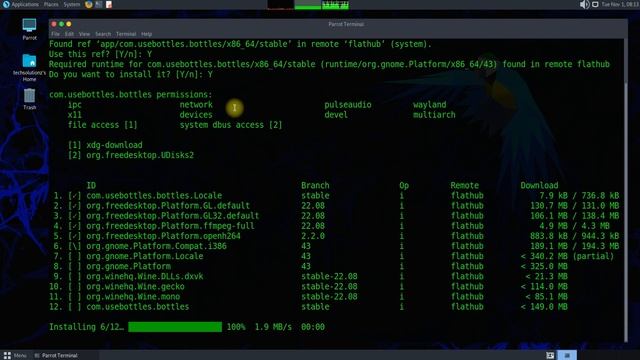Click the show desktop icon in bottom panel
The width and height of the screenshot is (640, 360).
coord(550,356)
